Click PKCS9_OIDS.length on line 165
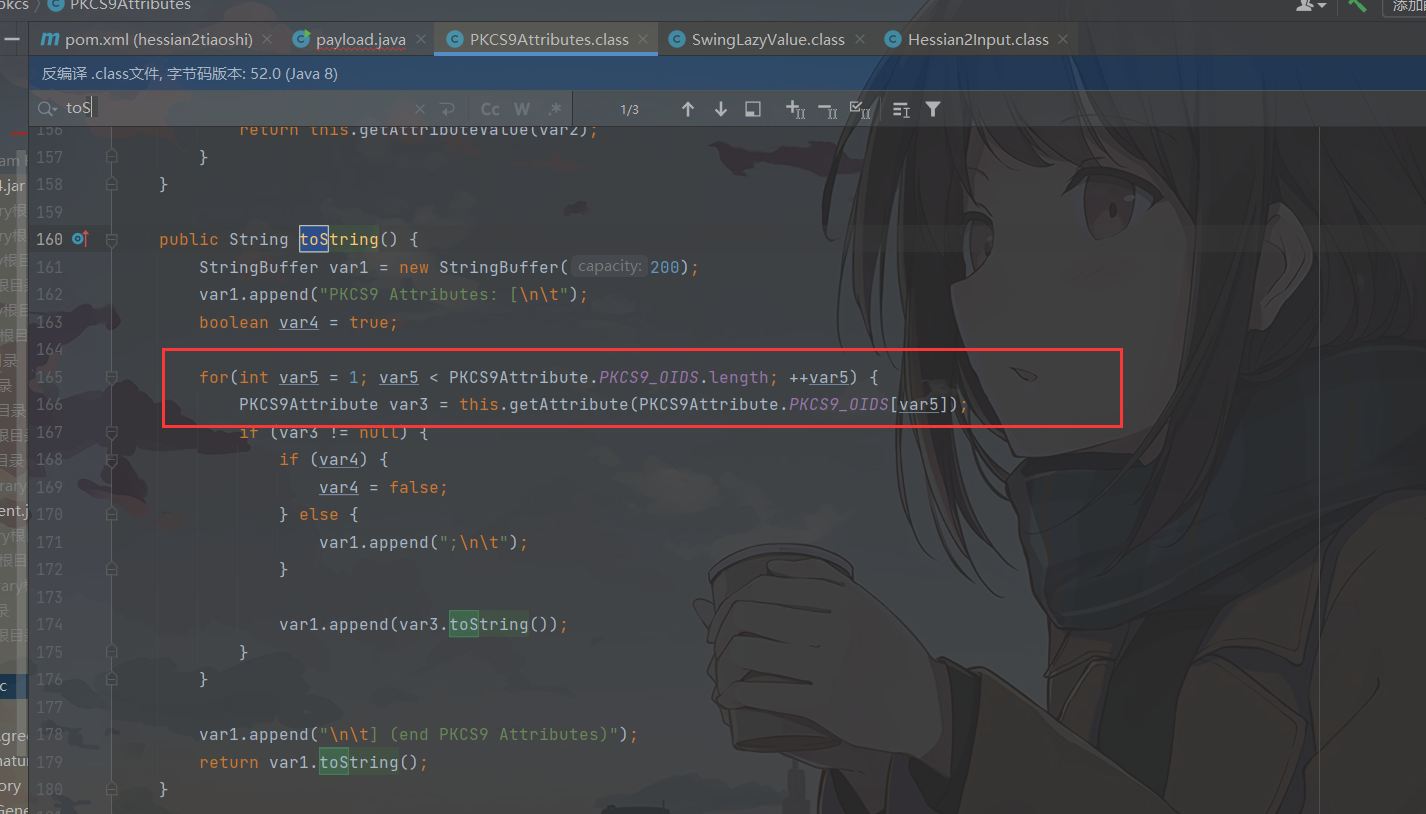This screenshot has width=1426, height=814. tap(682, 377)
